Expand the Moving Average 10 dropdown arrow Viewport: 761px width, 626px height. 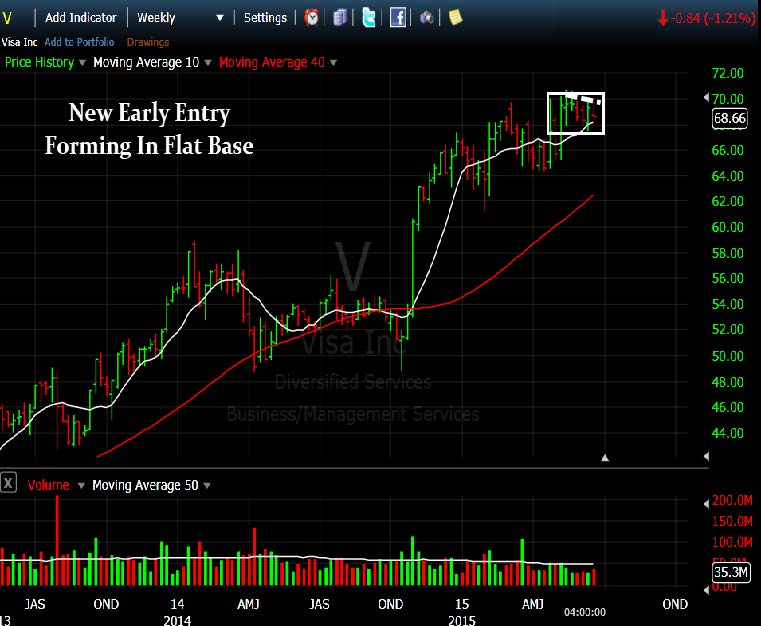coord(208,63)
